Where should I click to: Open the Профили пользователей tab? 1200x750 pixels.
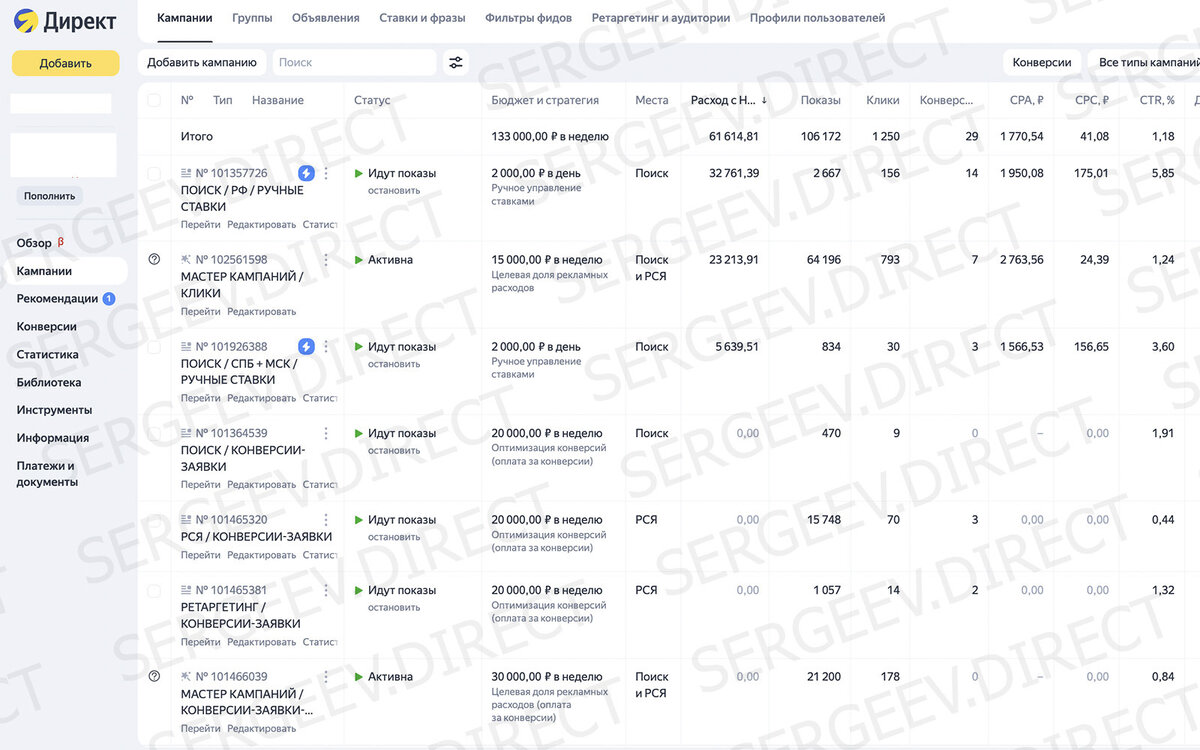pos(817,18)
